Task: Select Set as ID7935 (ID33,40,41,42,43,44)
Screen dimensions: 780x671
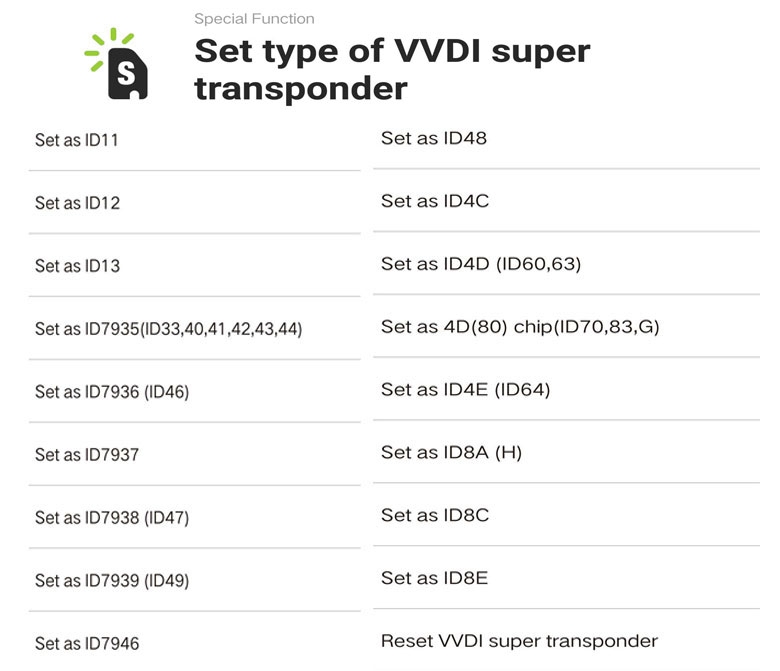Action: click(168, 329)
